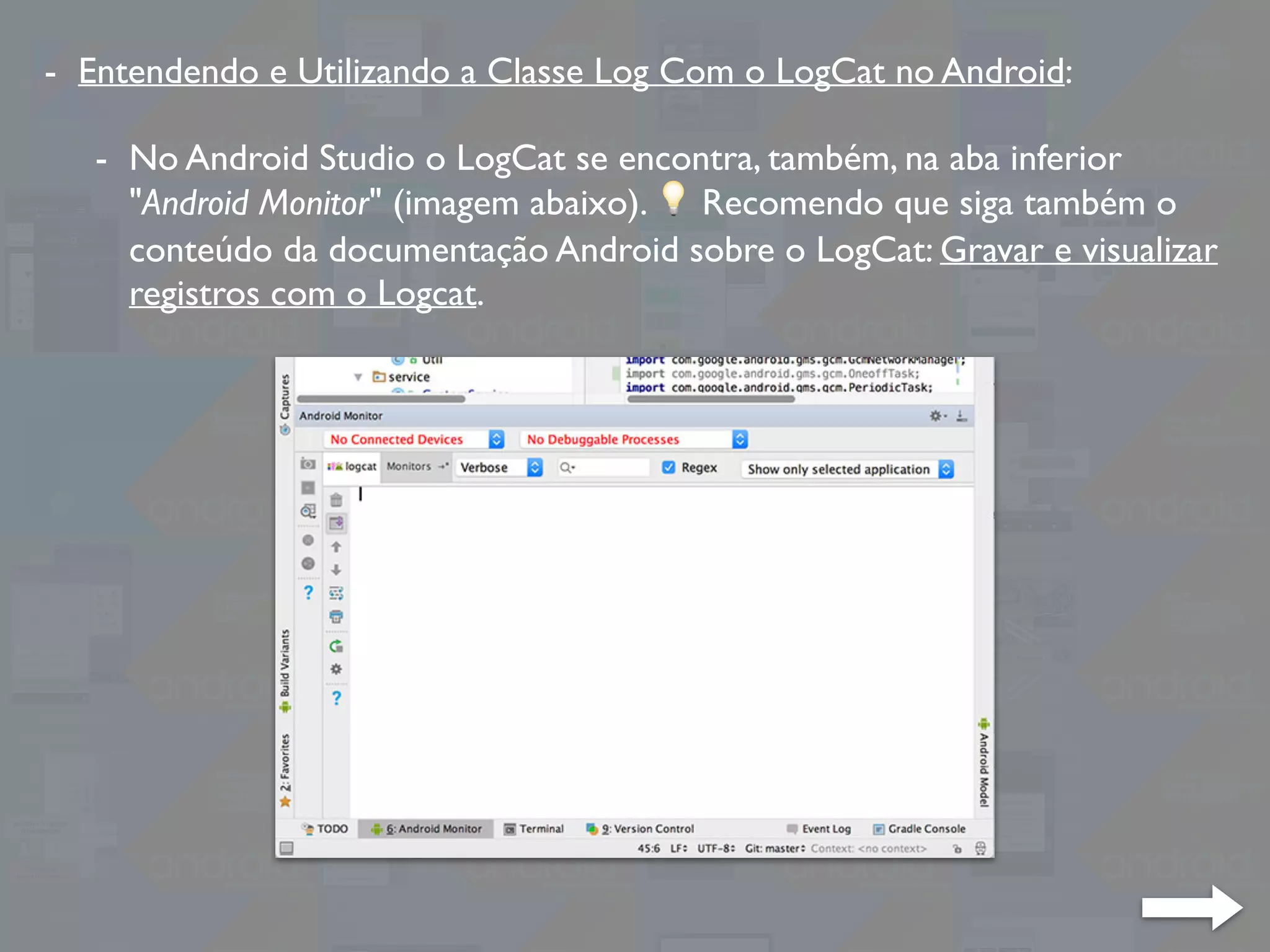Click inside the empty logcat output area
This screenshot has height=952, width=1270.
661,651
